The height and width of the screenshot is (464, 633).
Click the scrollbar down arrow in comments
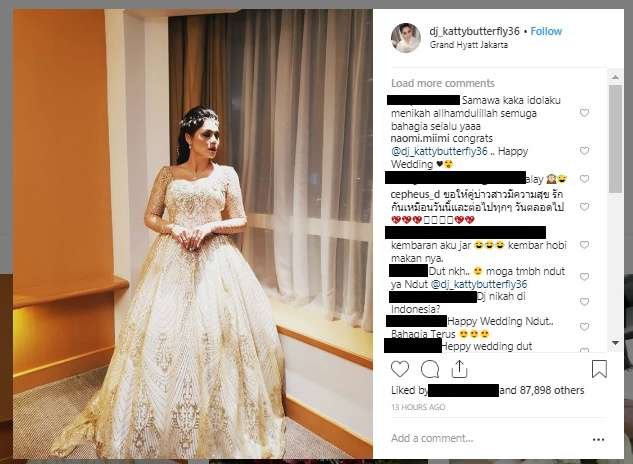(615, 343)
